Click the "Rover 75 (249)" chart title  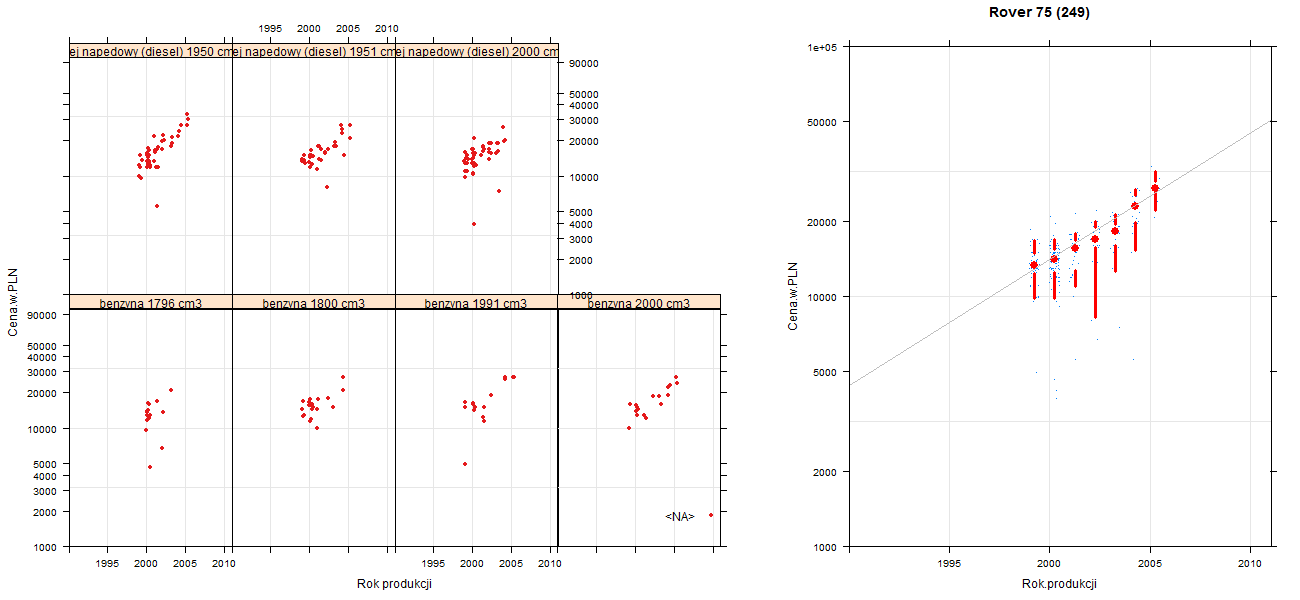coord(1039,13)
